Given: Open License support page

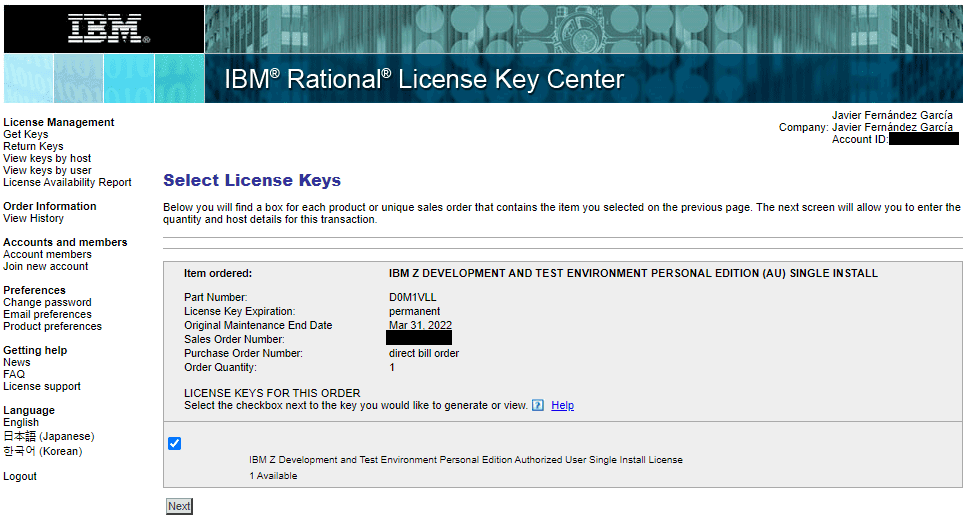Looking at the screenshot, I should tap(42, 386).
